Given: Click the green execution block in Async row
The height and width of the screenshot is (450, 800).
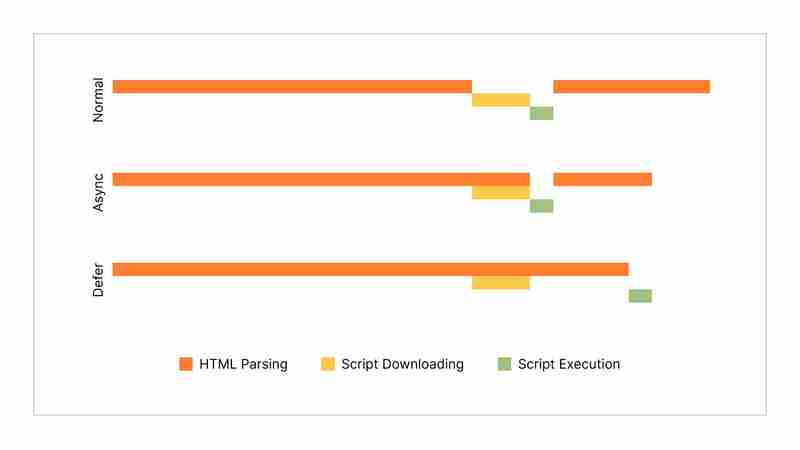Looking at the screenshot, I should click(x=541, y=206).
